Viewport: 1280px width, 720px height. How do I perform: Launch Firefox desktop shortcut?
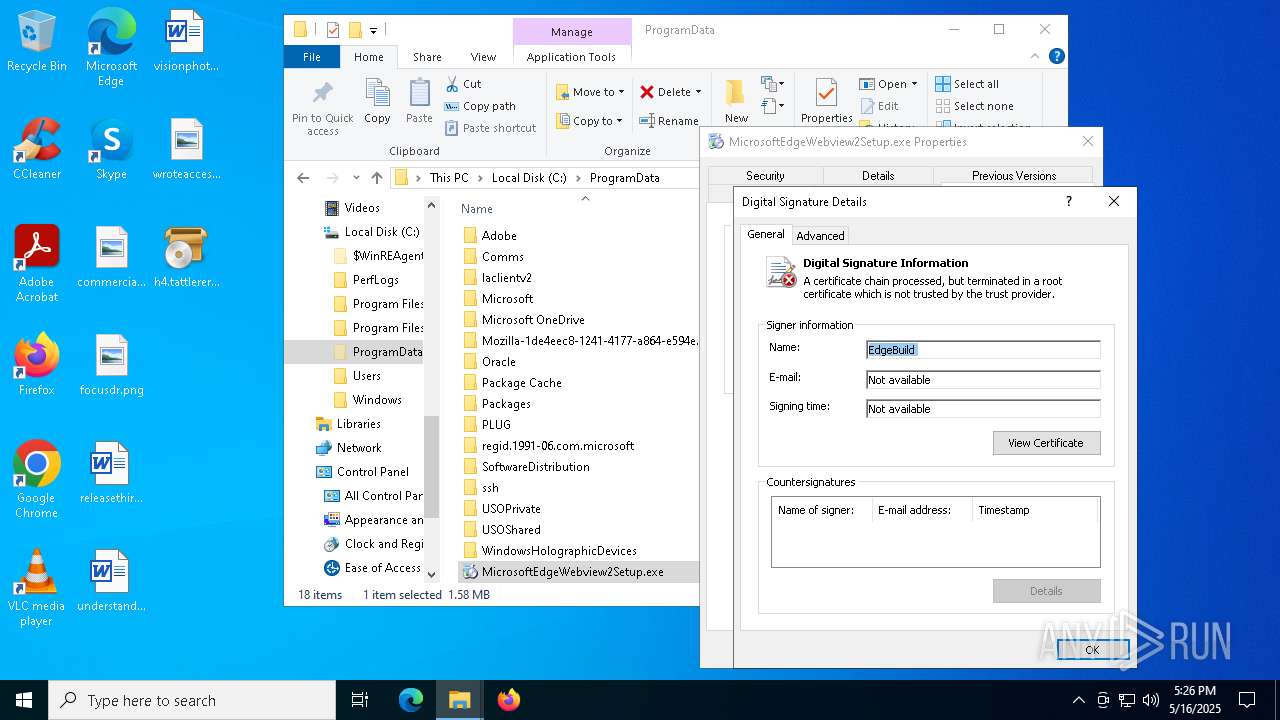tap(37, 364)
